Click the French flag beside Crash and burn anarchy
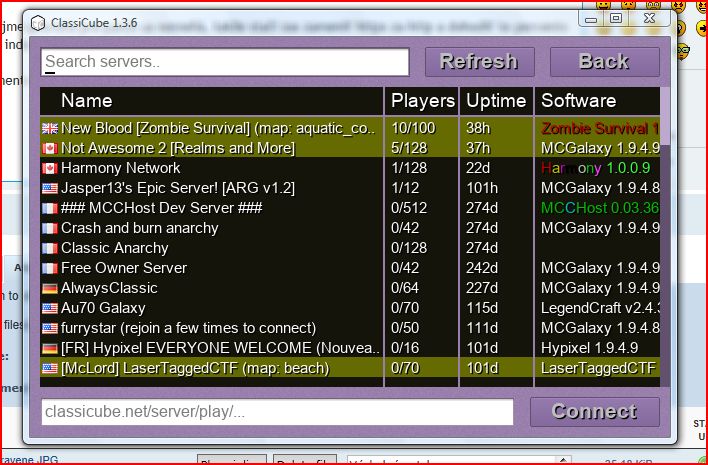Viewport: 708px width, 465px height. point(50,228)
